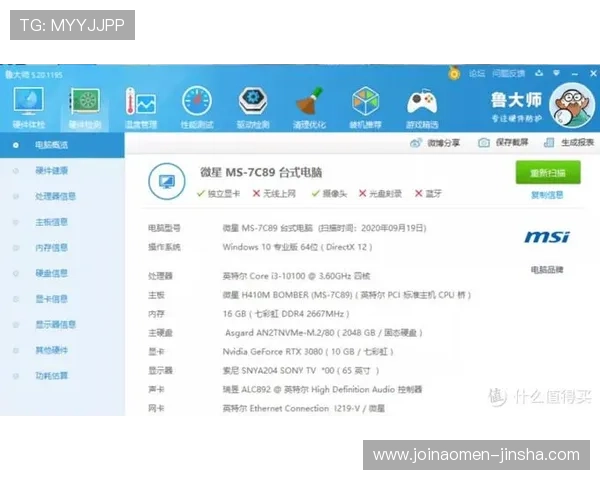Select the 硬件检测 hardware detection icon
The height and width of the screenshot is (480, 600).
(x=85, y=101)
